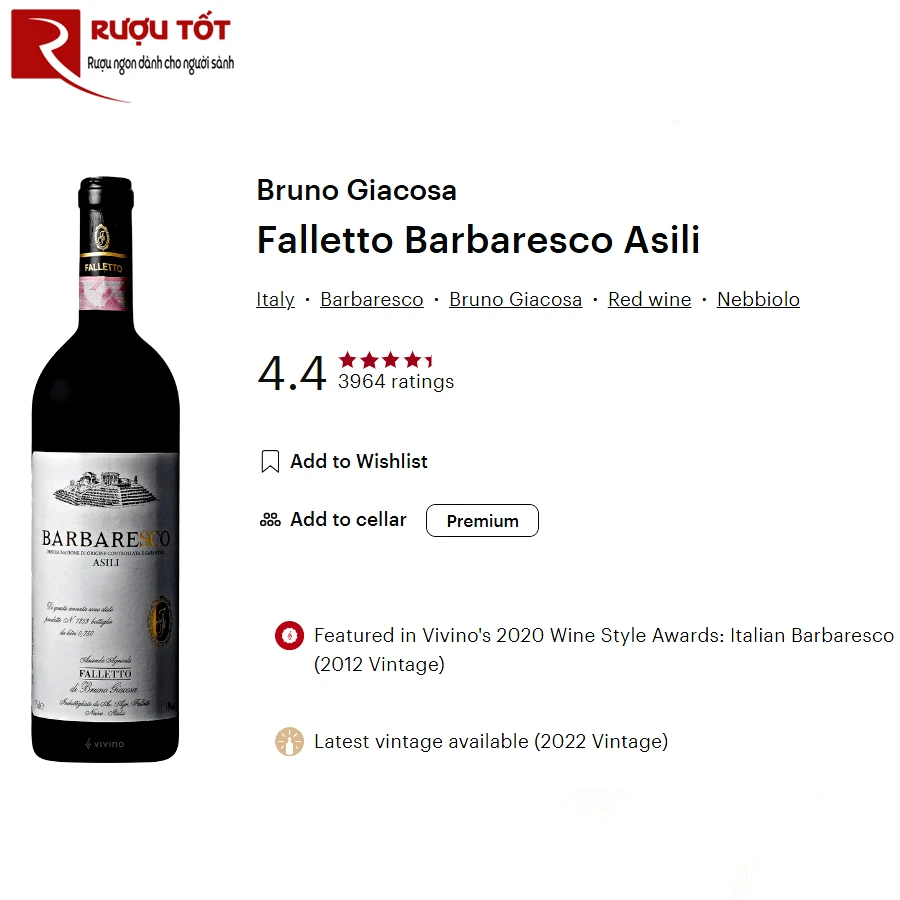Click the wishlist bookmark icon
The image size is (900, 900).
coord(270,461)
